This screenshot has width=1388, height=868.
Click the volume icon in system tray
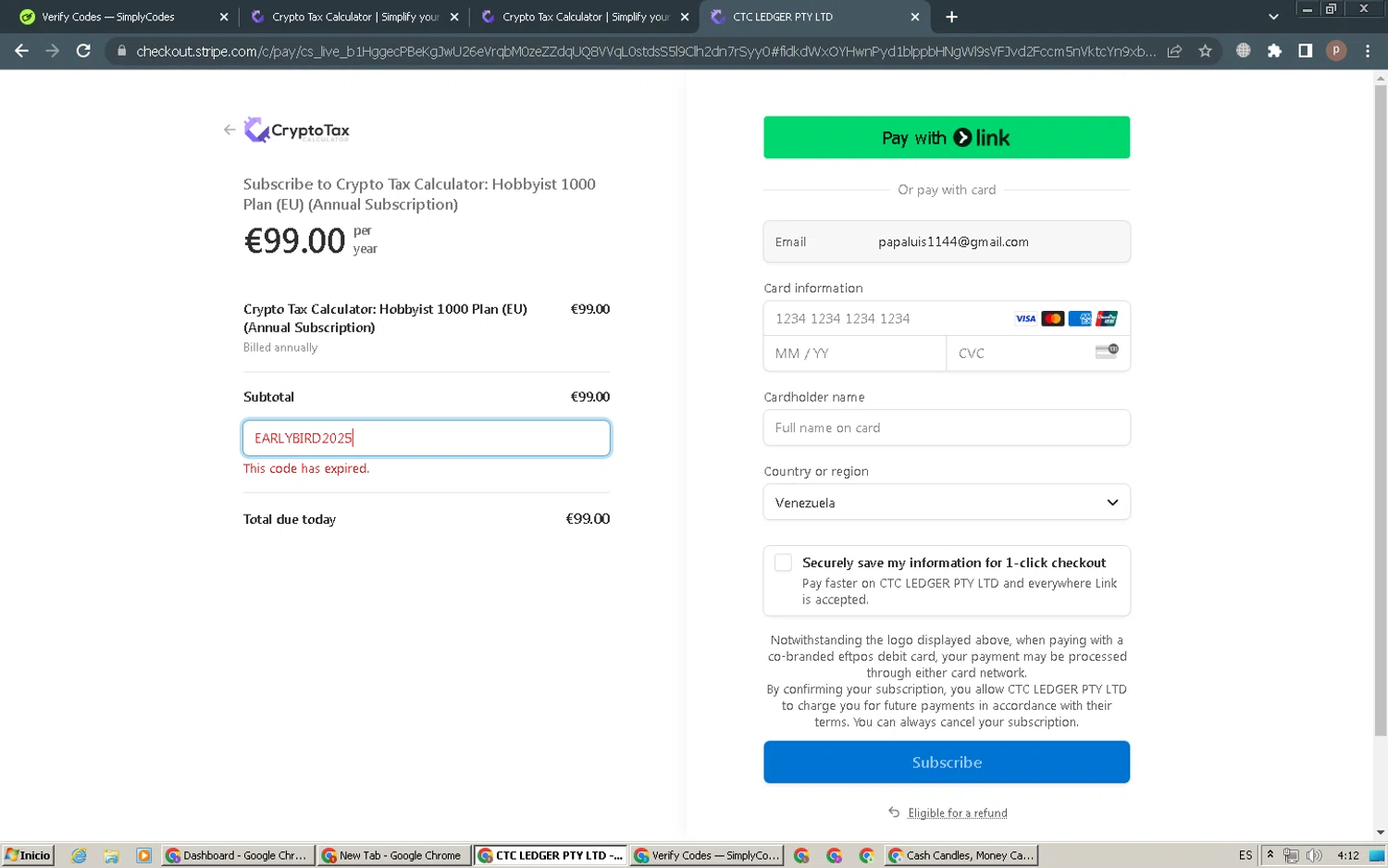pos(1314,855)
